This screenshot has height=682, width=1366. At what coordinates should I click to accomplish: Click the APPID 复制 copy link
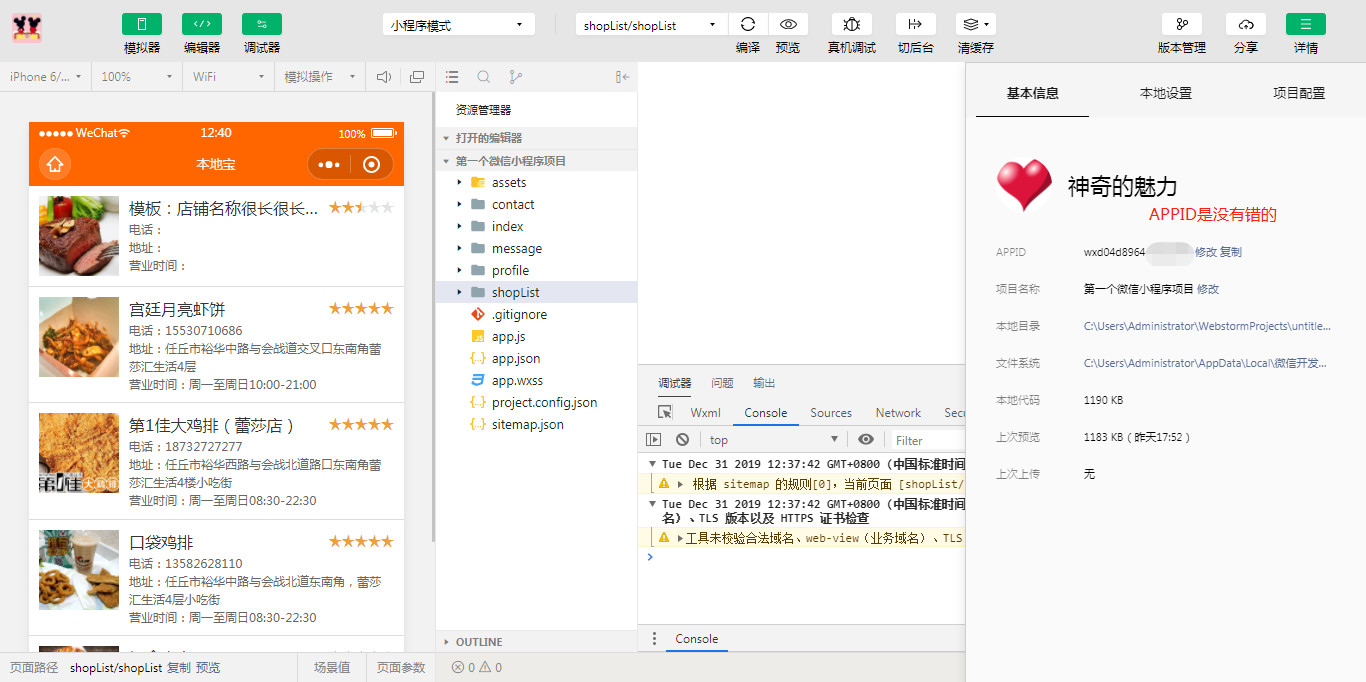1231,252
